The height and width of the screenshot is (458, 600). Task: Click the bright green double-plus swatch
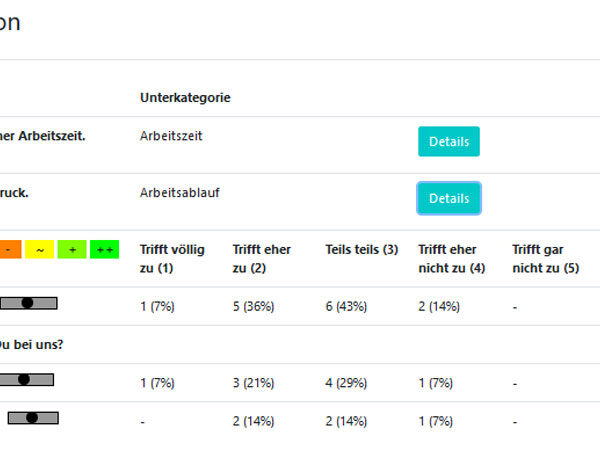pyautogui.click(x=104, y=249)
